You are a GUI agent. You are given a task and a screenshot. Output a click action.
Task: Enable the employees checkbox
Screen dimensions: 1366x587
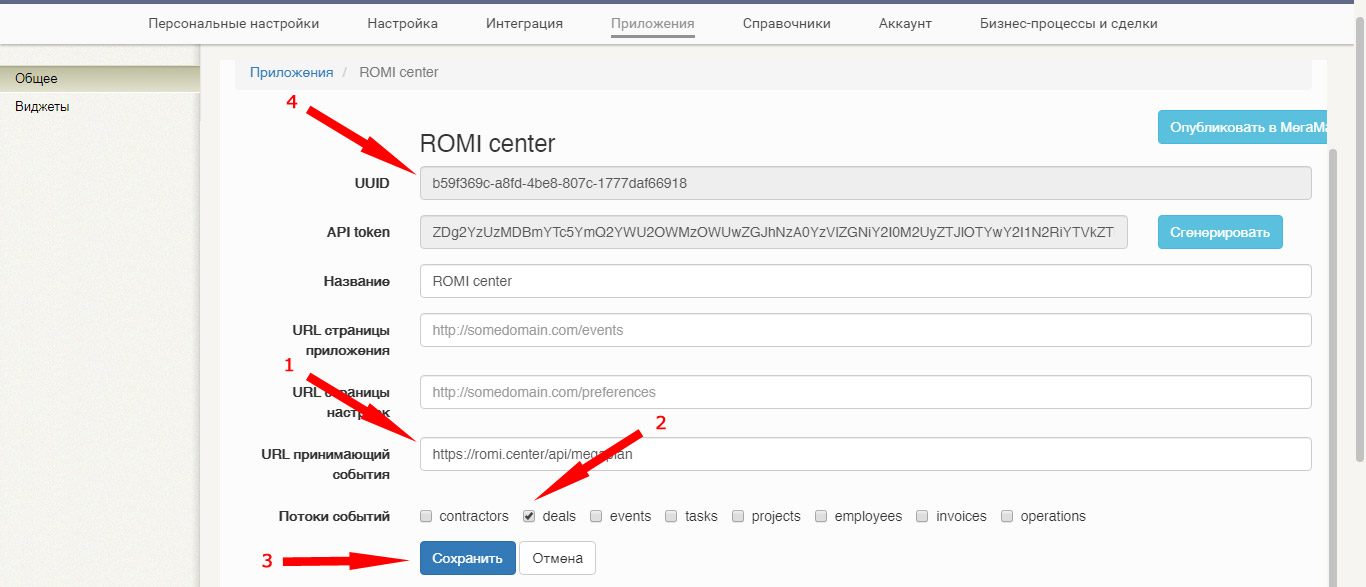click(821, 516)
